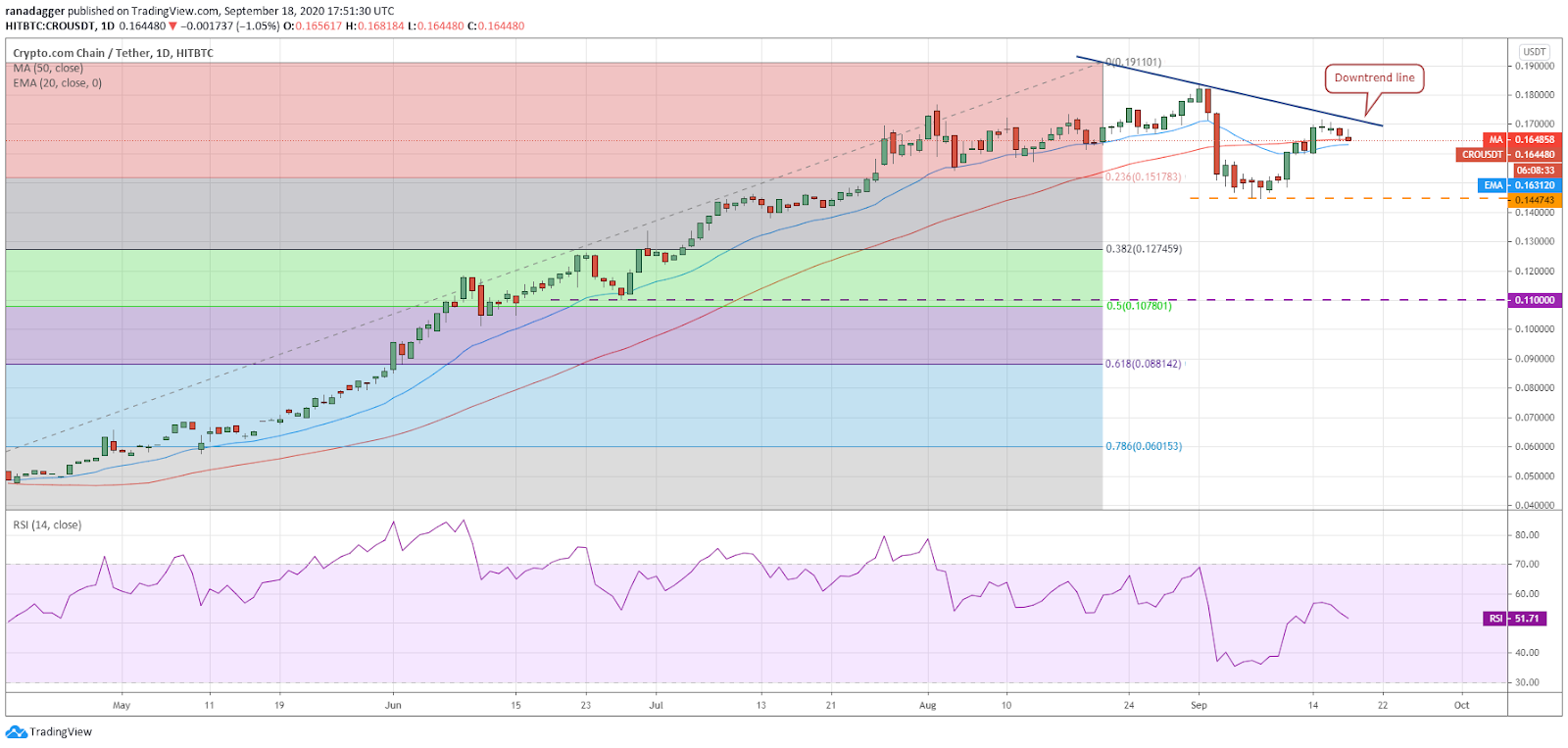Viewport: 1568px width, 748px height.
Task: Click the orange 0.144743 price level tag
Action: 1535,200
